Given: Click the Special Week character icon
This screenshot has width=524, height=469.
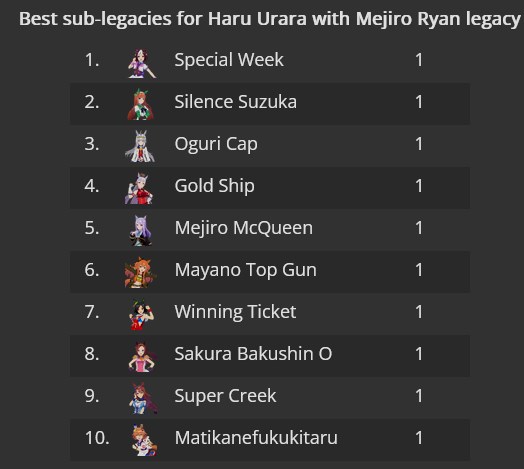Looking at the screenshot, I should 141,63.
